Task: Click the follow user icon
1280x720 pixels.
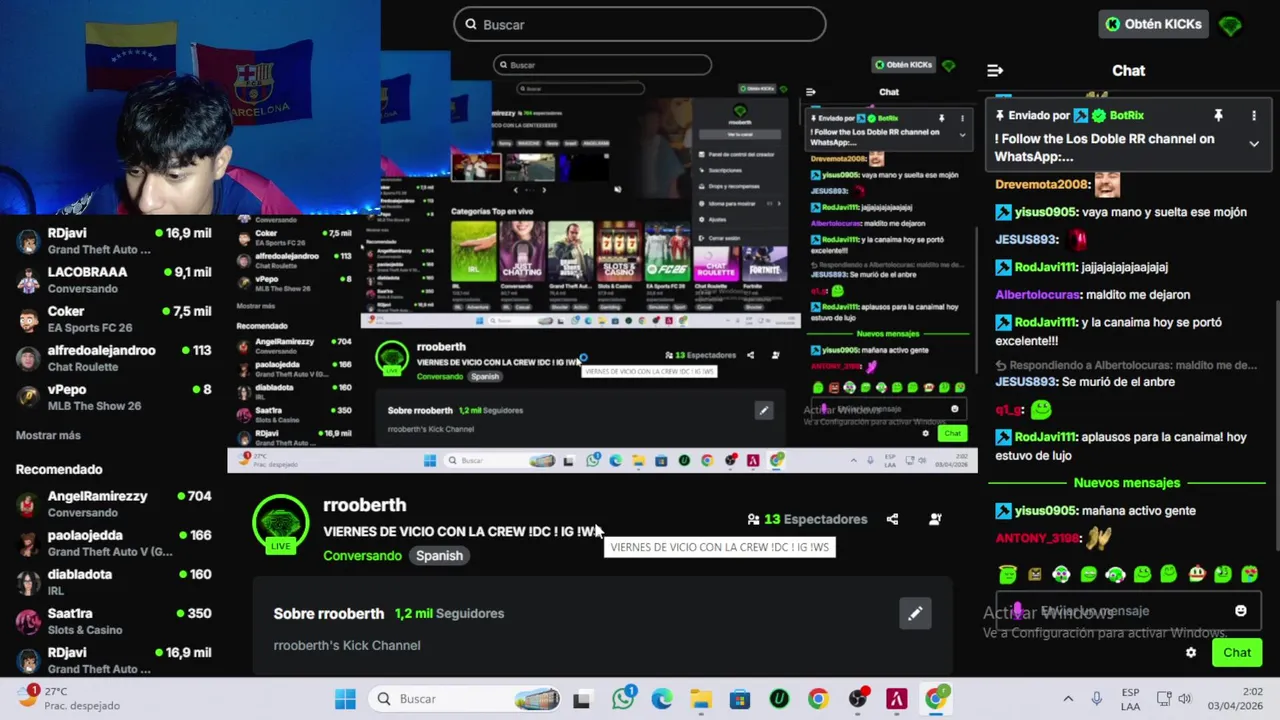Action: (935, 519)
